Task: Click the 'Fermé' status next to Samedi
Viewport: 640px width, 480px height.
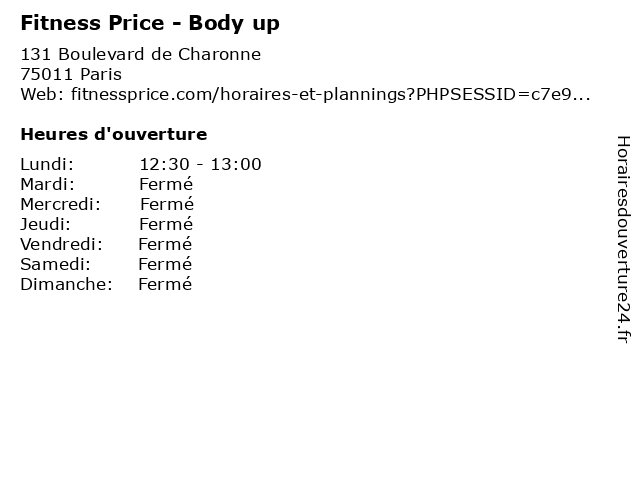Action: tap(165, 264)
